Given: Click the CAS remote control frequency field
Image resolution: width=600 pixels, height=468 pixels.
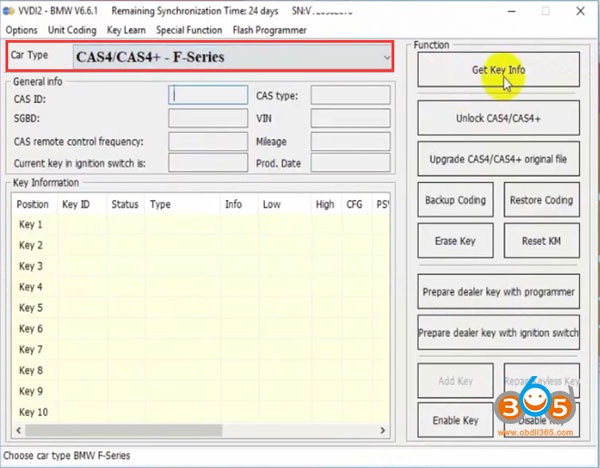Looking at the screenshot, I should 208,142.
